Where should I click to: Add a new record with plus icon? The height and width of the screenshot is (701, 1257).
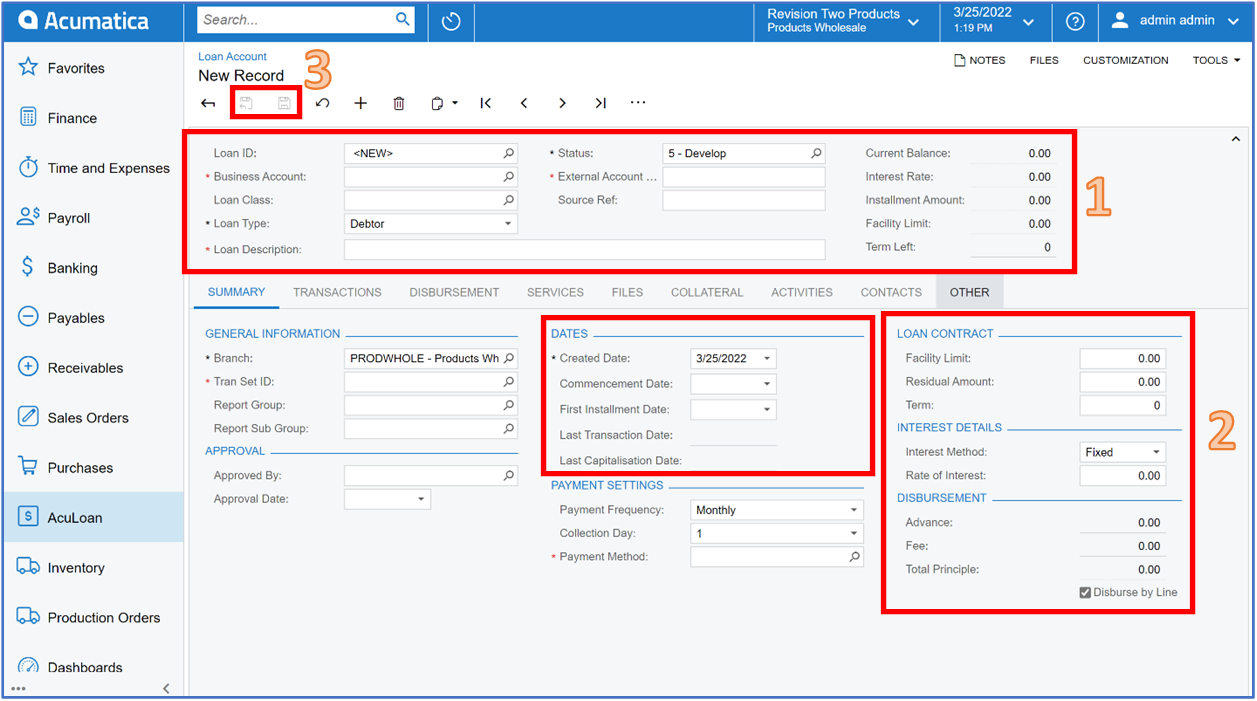pyautogui.click(x=361, y=103)
